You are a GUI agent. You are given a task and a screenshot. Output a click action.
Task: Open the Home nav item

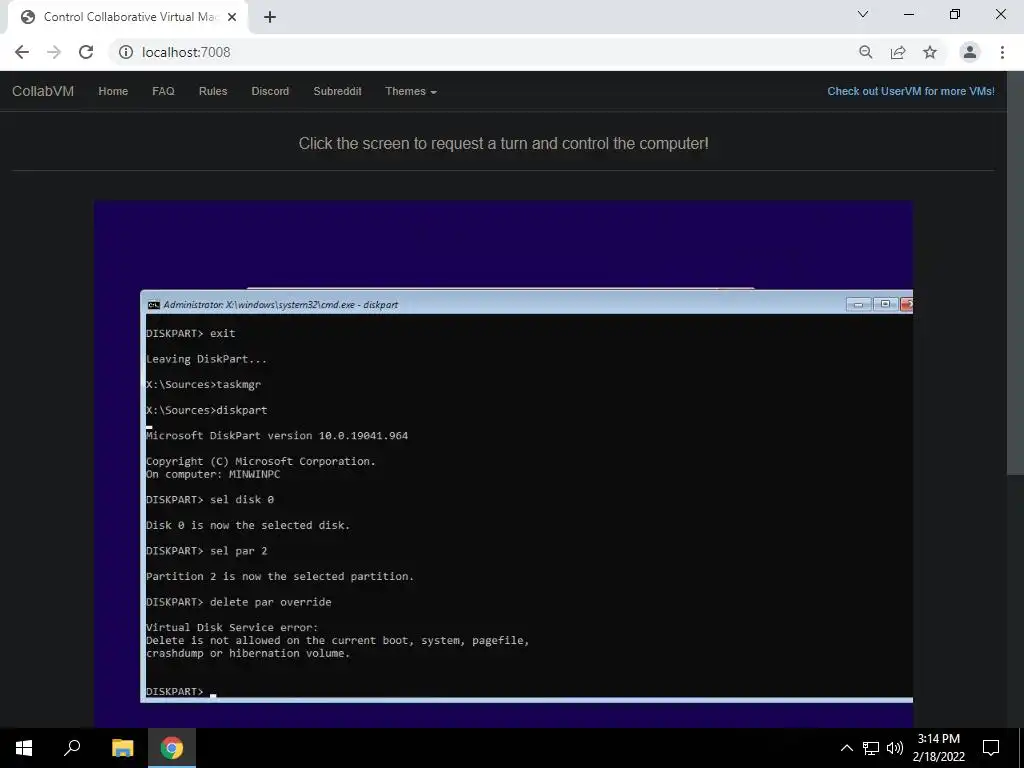[x=113, y=91]
